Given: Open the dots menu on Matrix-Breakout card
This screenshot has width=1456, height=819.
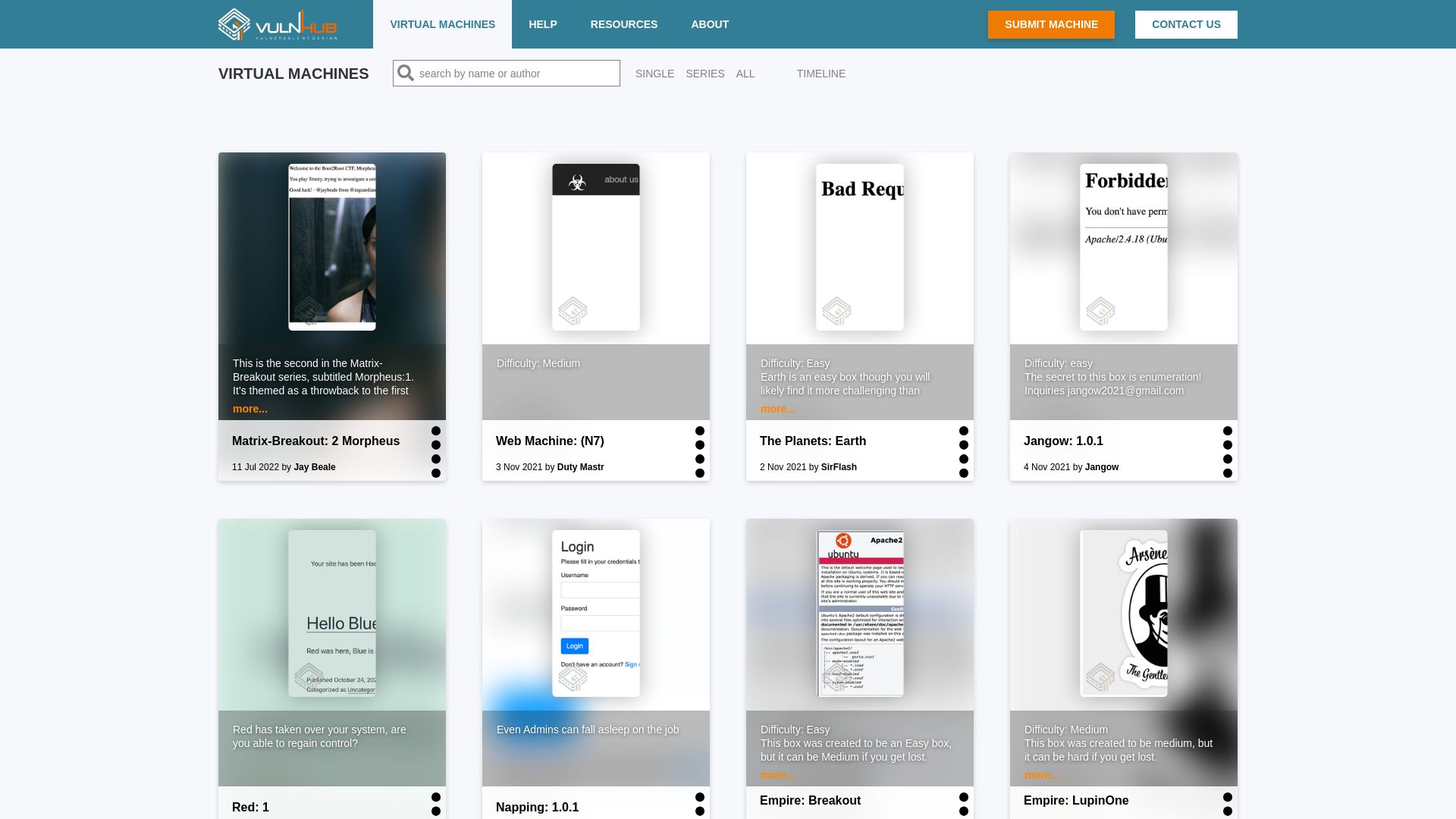Looking at the screenshot, I should click(436, 452).
